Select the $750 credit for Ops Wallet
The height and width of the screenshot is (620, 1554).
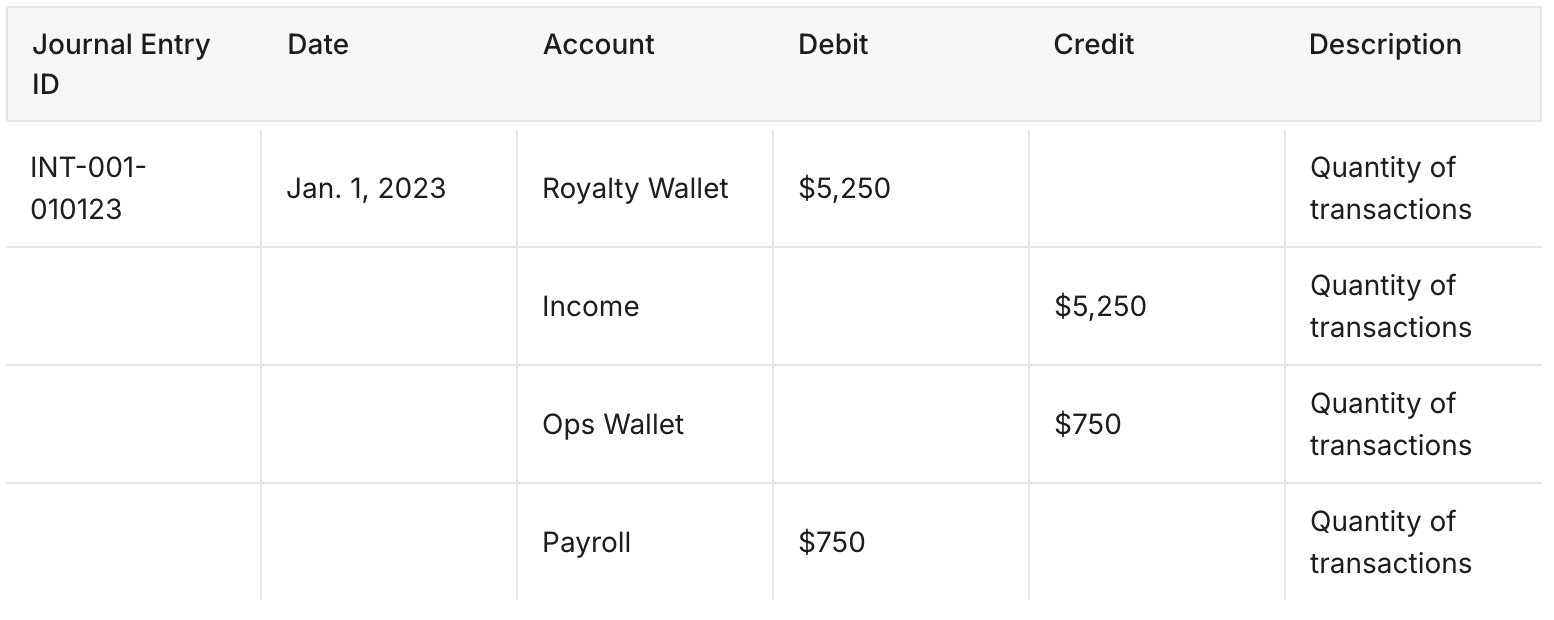click(1087, 424)
